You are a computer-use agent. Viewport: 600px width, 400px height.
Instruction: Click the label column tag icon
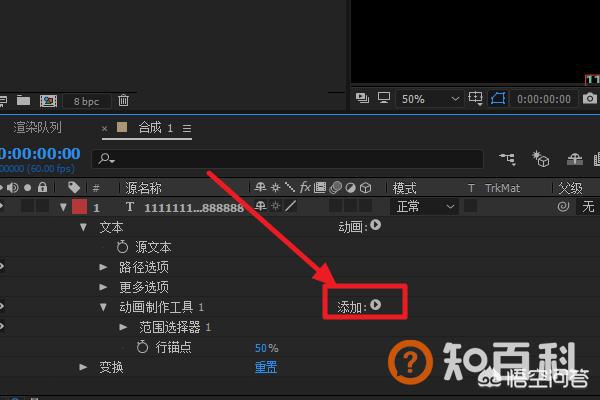pyautogui.click(x=74, y=187)
